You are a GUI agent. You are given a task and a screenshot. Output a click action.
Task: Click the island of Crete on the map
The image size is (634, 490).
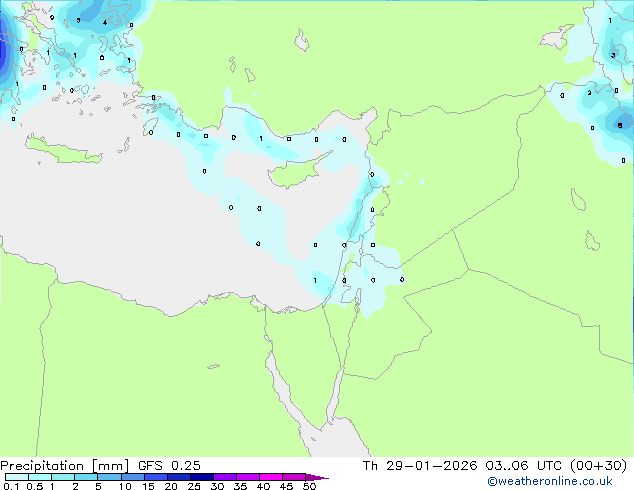click(63, 150)
